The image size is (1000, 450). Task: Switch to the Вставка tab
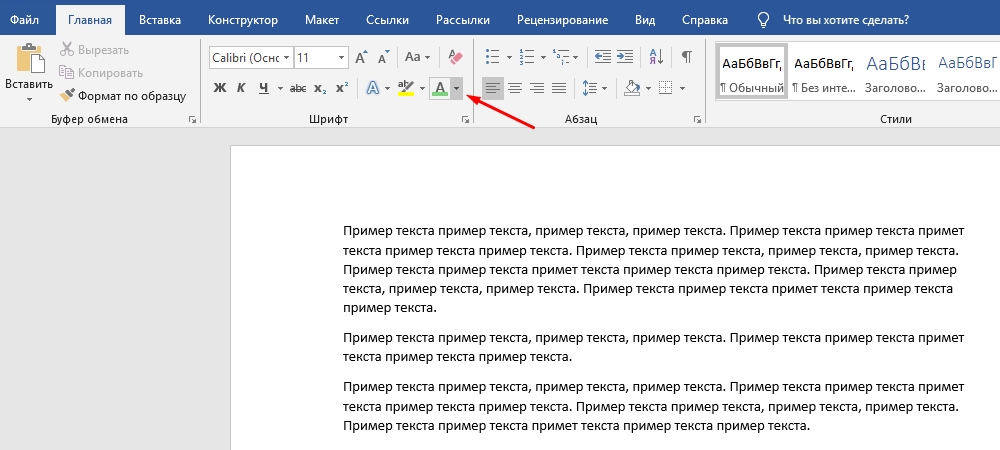(160, 19)
